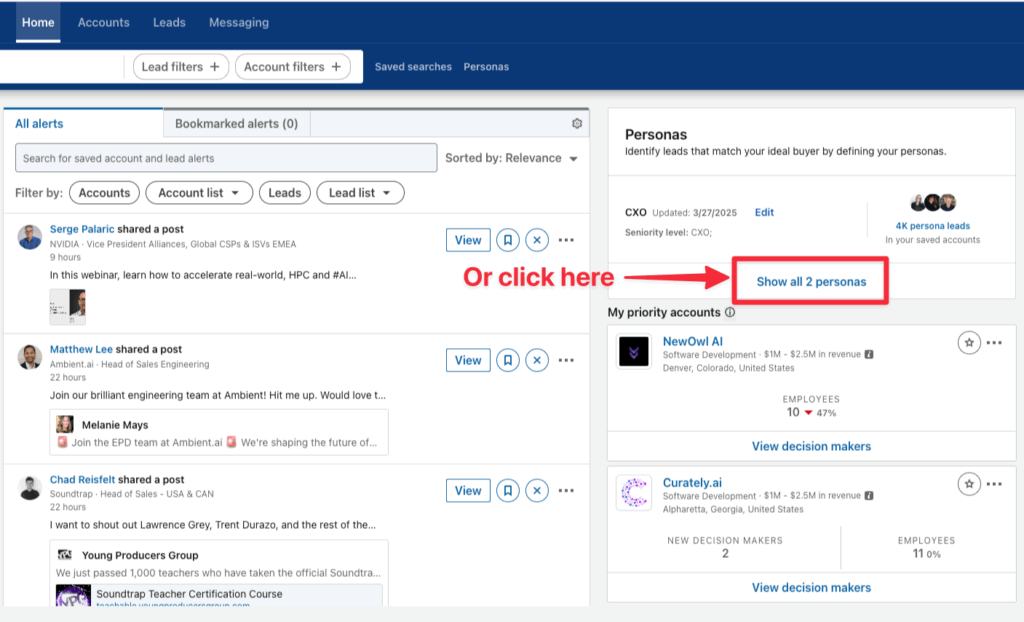Click Young Producers Group logo

pos(65,555)
